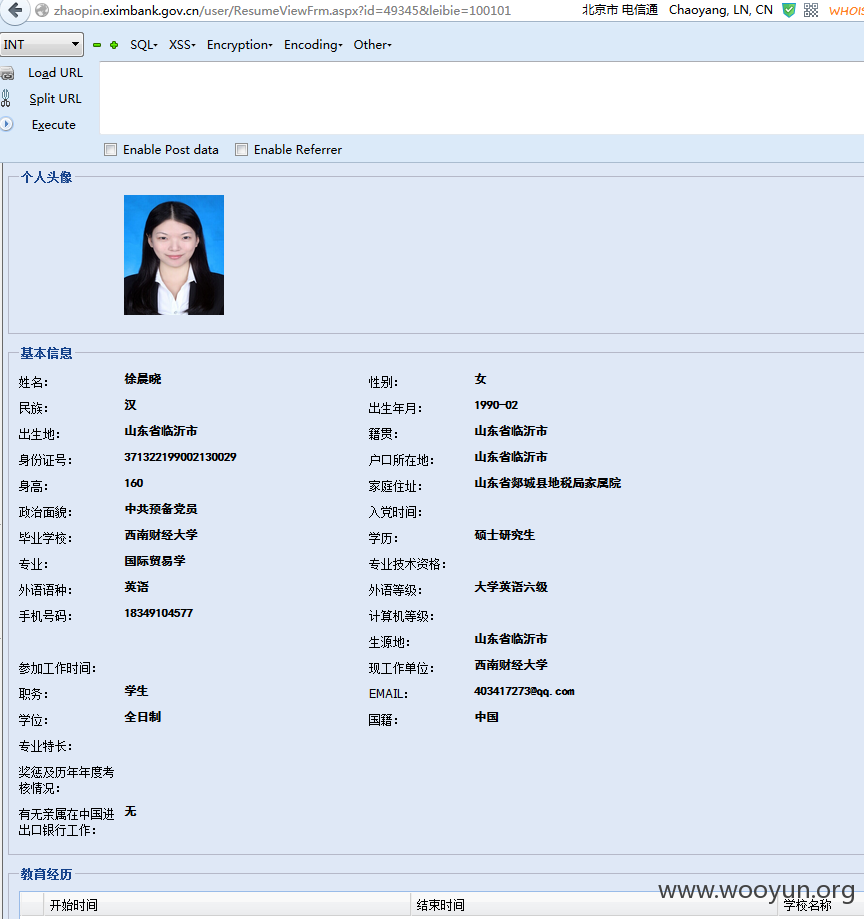Click the browser address bar URL
This screenshot has width=864, height=919.
point(282,11)
